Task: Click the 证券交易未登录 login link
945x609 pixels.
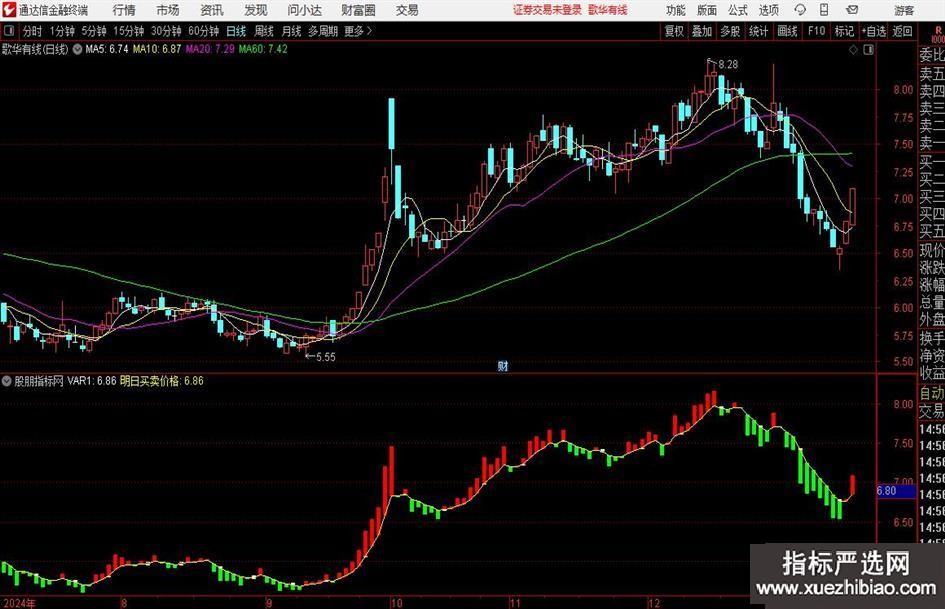Action: (x=547, y=10)
